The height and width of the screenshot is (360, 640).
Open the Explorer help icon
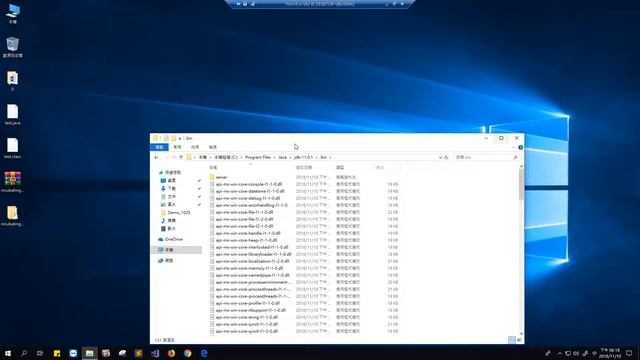(520, 147)
